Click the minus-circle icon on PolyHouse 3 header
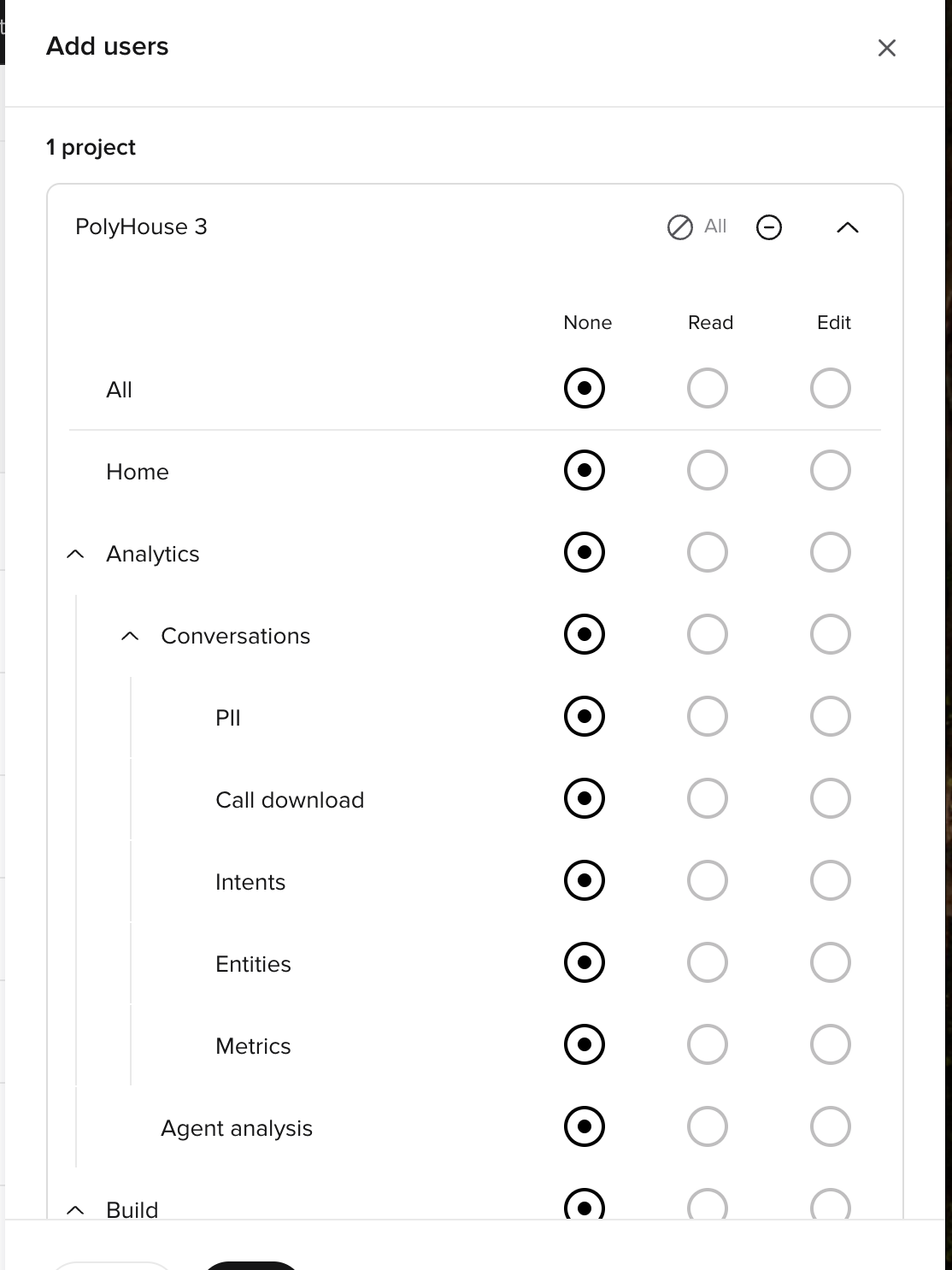 (768, 226)
